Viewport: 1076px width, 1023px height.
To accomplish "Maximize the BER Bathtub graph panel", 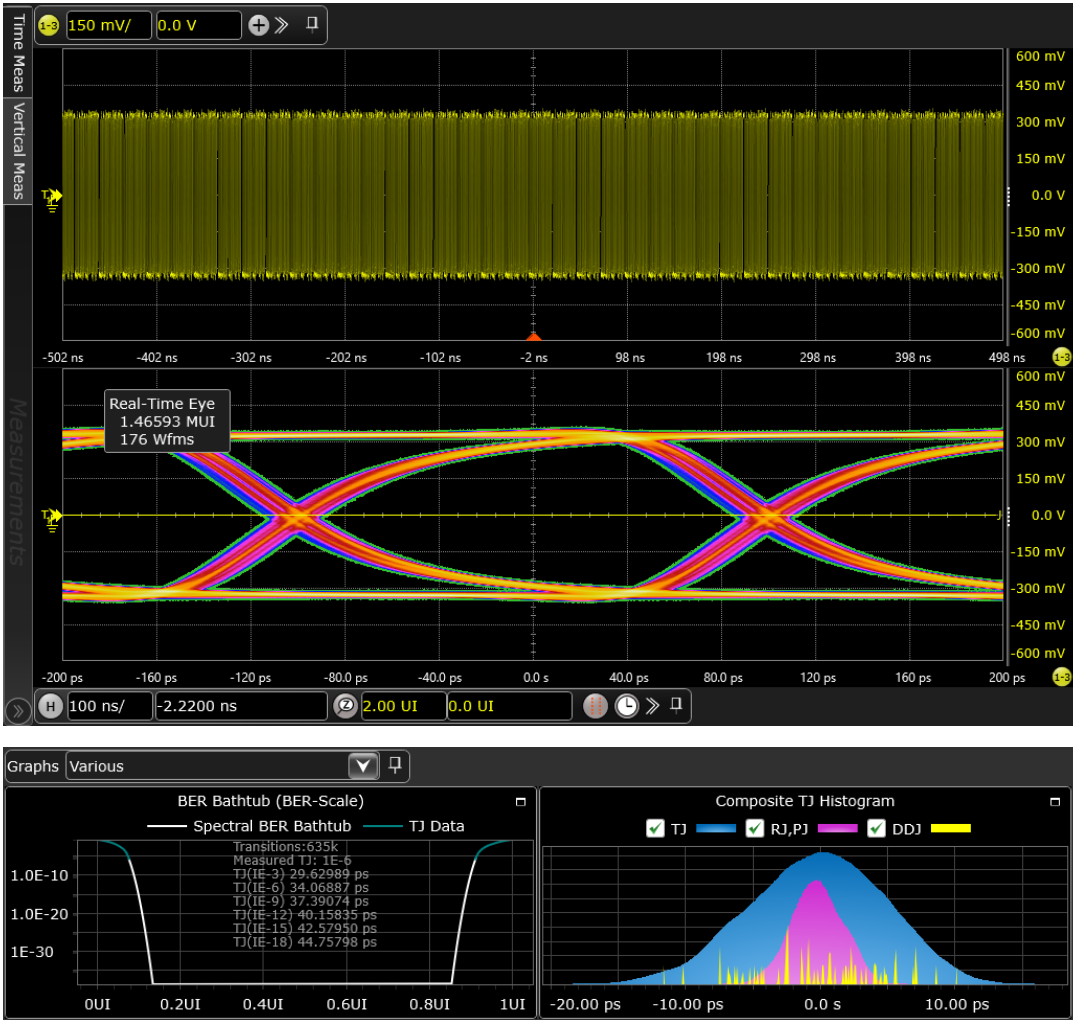I will (x=520, y=802).
